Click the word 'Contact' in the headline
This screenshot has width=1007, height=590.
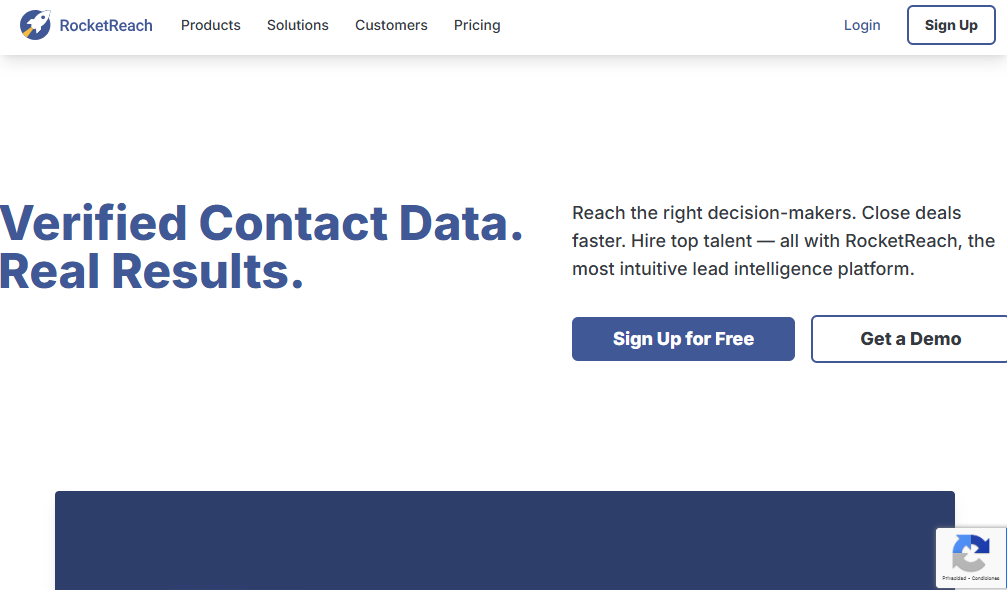click(293, 223)
